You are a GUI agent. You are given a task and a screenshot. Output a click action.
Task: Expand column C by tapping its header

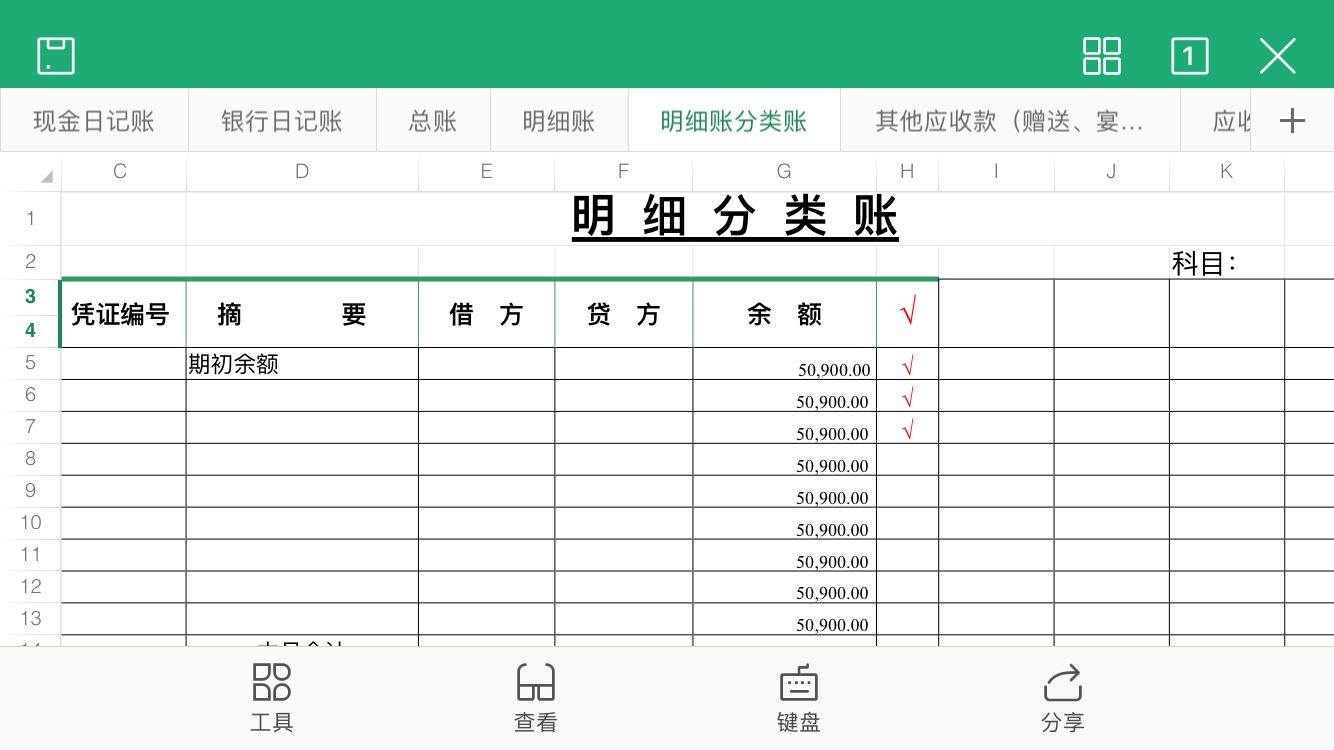click(x=119, y=171)
